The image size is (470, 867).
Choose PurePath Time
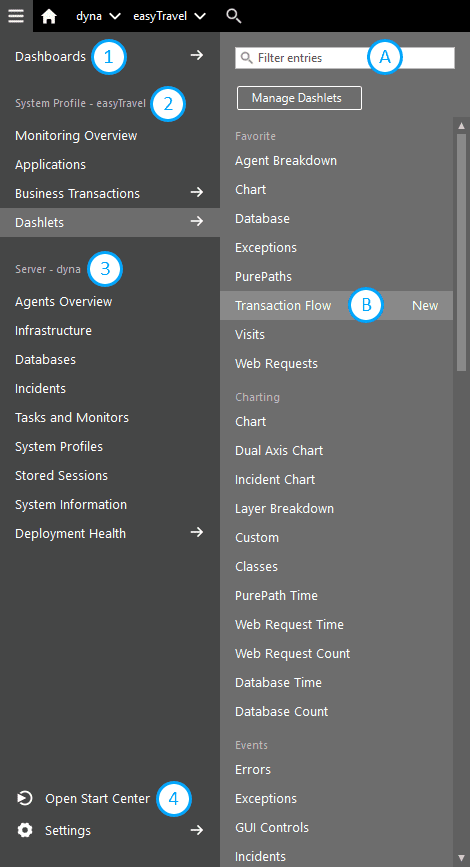(276, 596)
